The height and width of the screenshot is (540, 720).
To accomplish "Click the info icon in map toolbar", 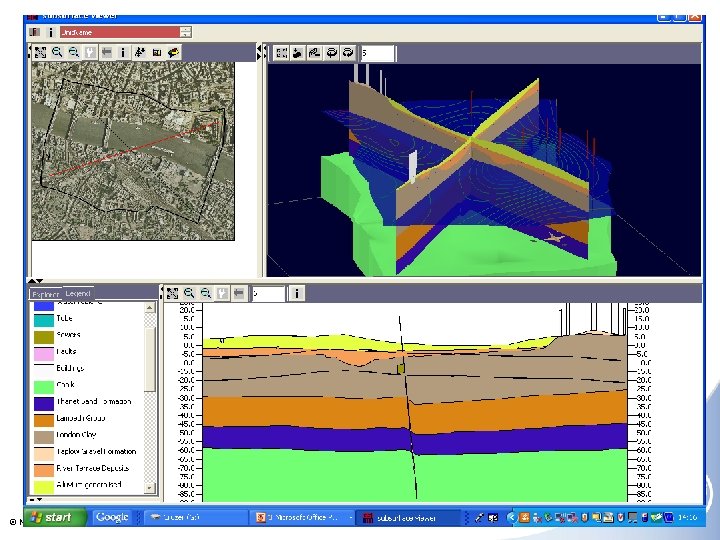I will click(123, 52).
